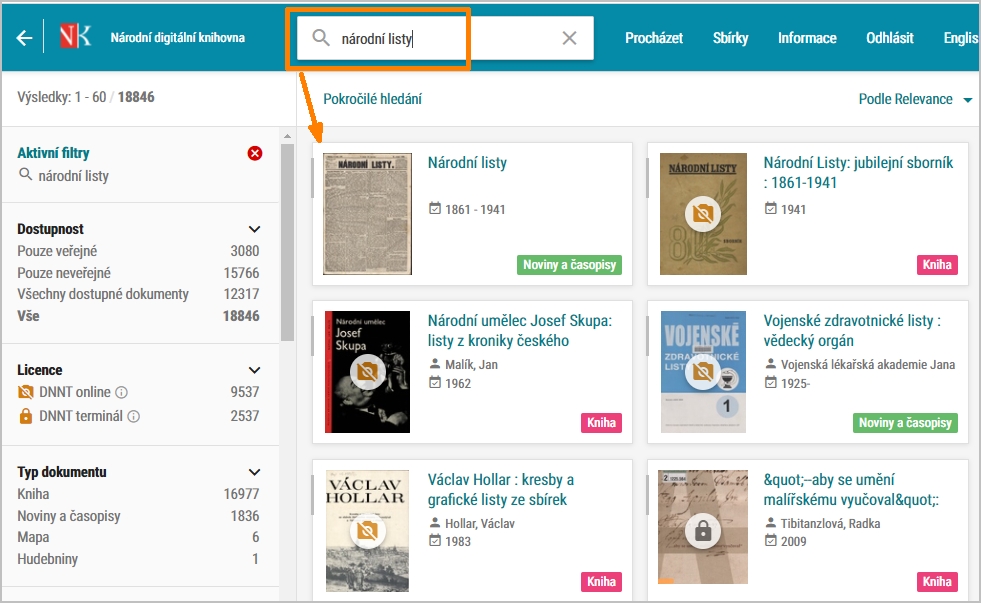The image size is (981, 603).
Task: Open the Národní listy title link
Action: click(467, 163)
